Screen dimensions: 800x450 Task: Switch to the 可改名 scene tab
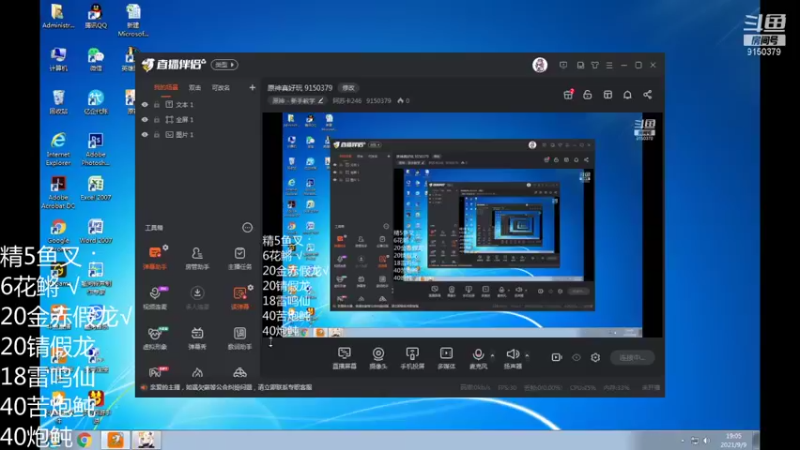coord(220,88)
